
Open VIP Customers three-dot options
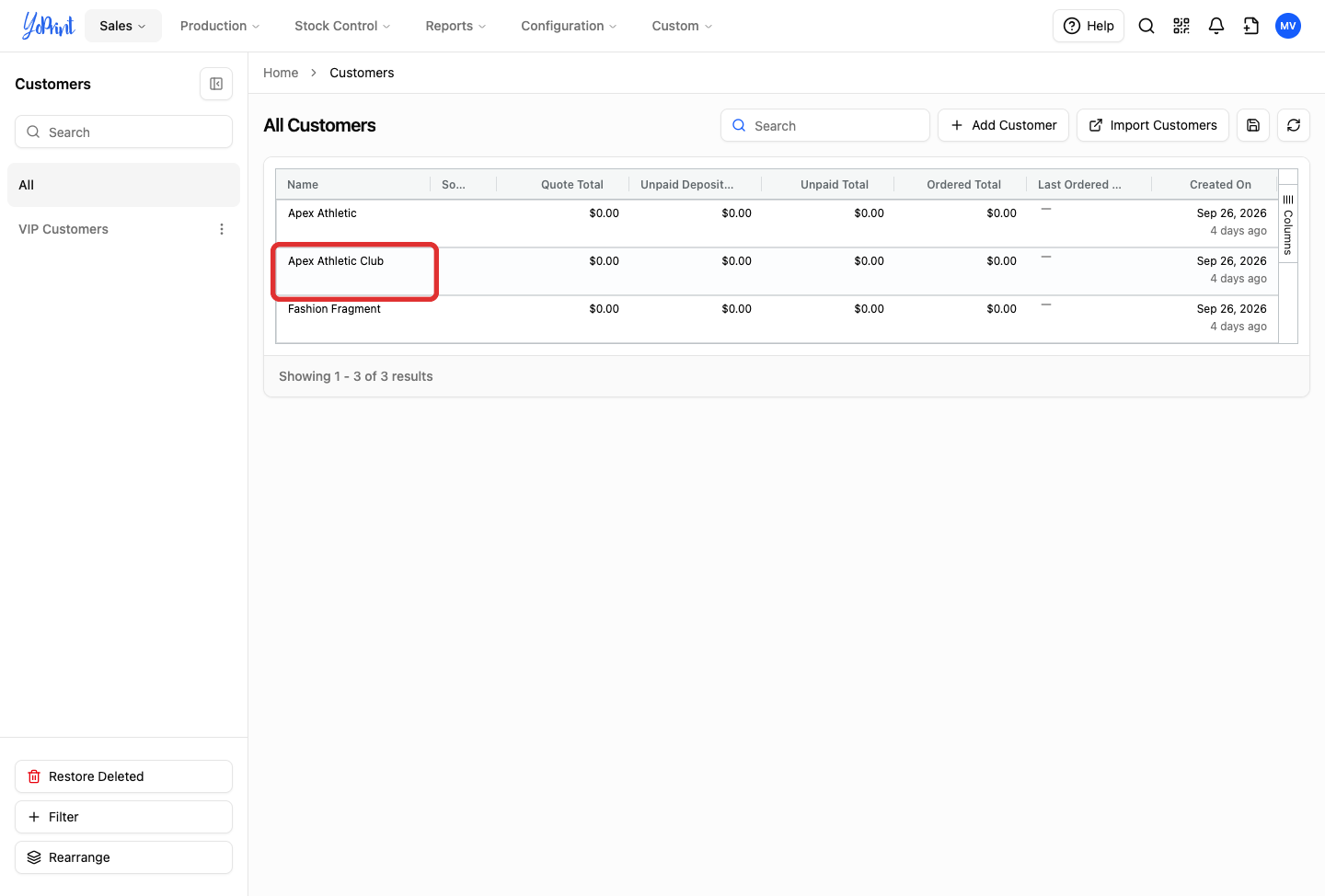(x=222, y=229)
